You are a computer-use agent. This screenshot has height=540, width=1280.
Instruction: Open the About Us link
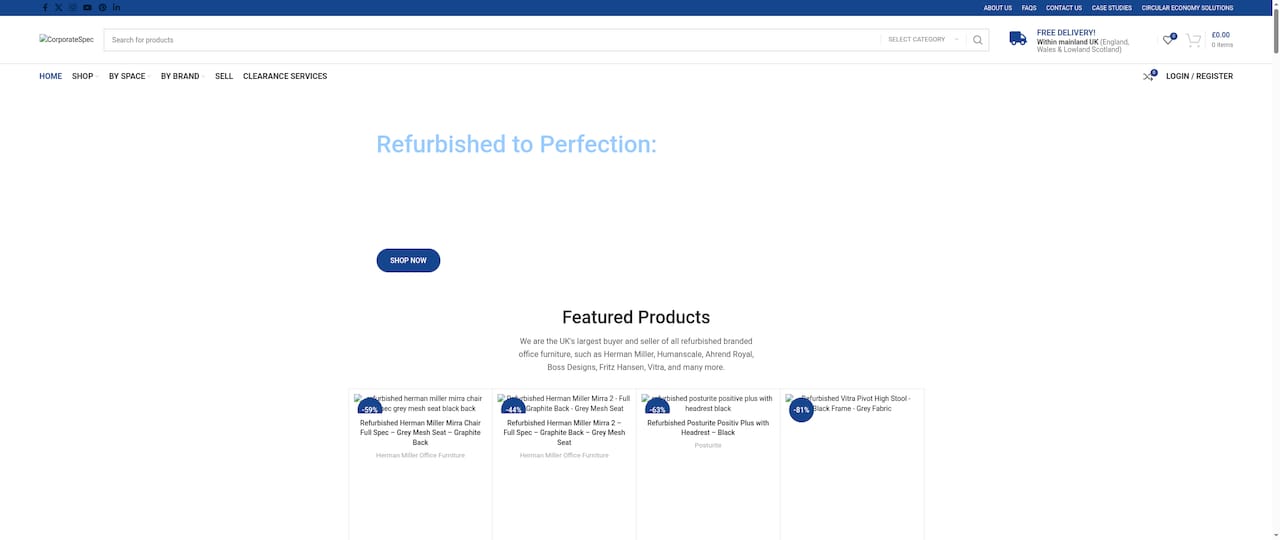997,8
